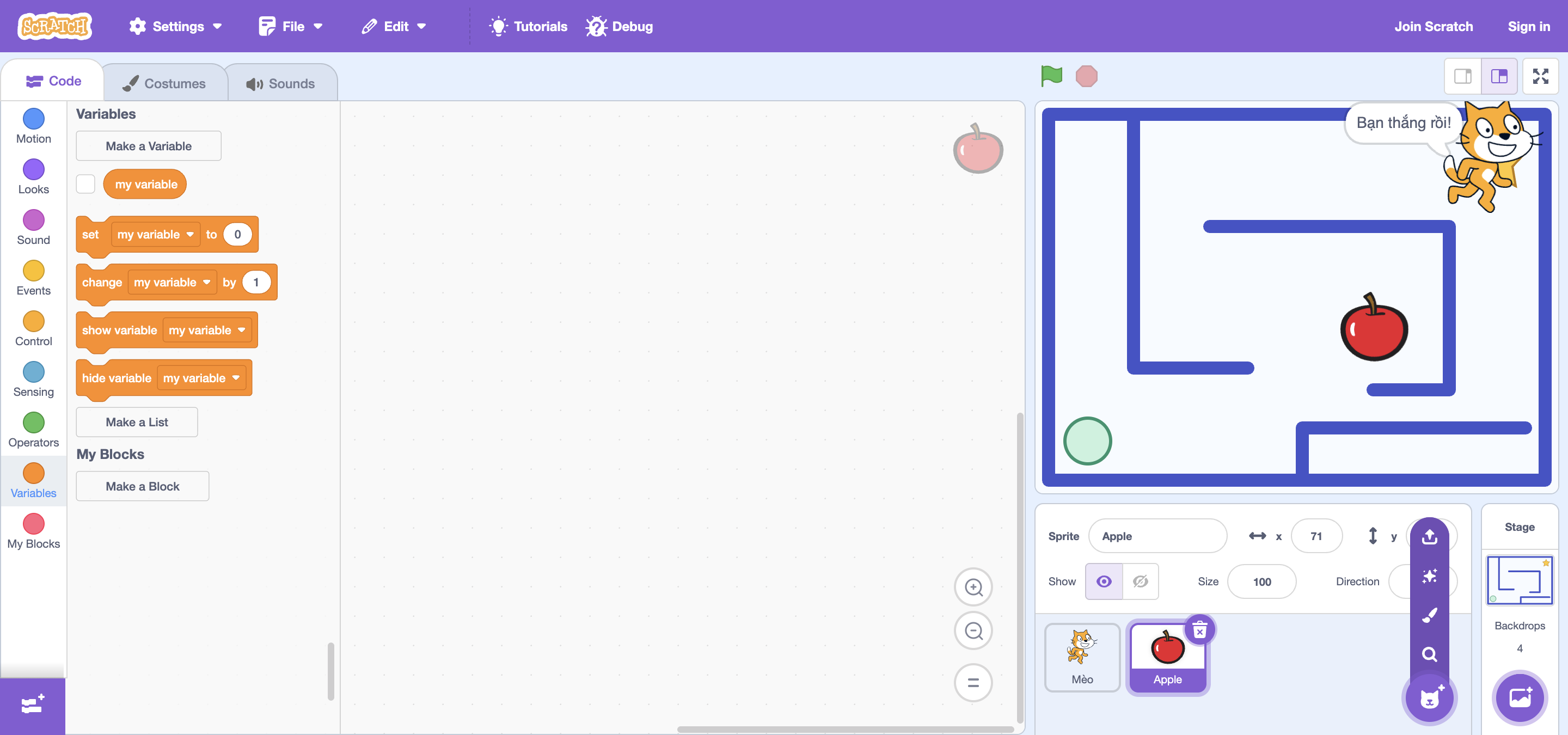Open the Scratch logo home link
1568x735 pixels.
[x=55, y=26]
